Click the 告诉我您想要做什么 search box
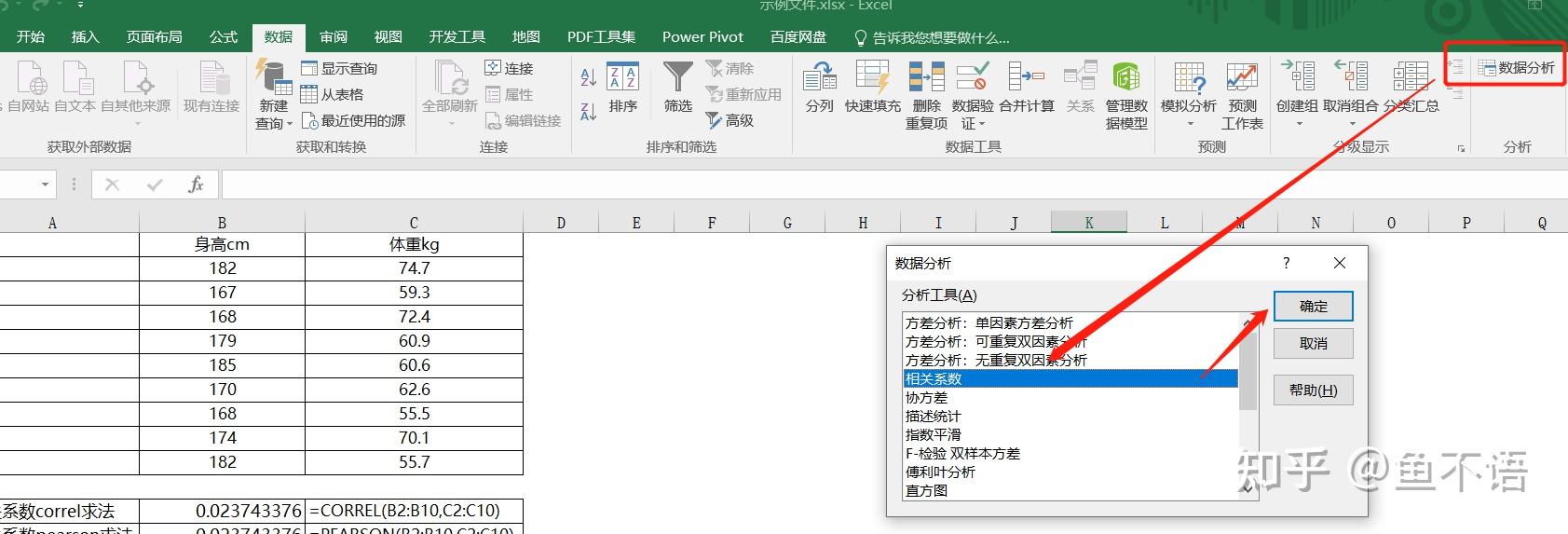 [932, 37]
